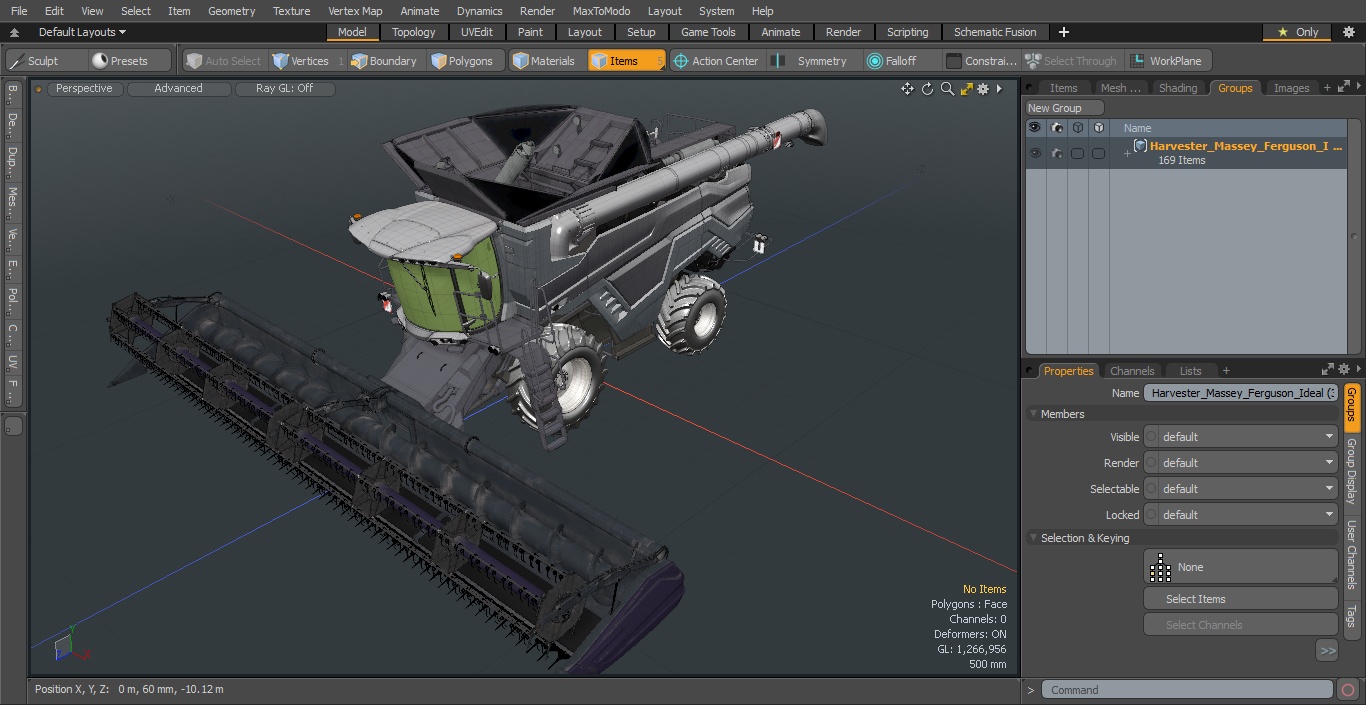Open layout settings gear in top-right
1366x705 pixels.
[1348, 32]
